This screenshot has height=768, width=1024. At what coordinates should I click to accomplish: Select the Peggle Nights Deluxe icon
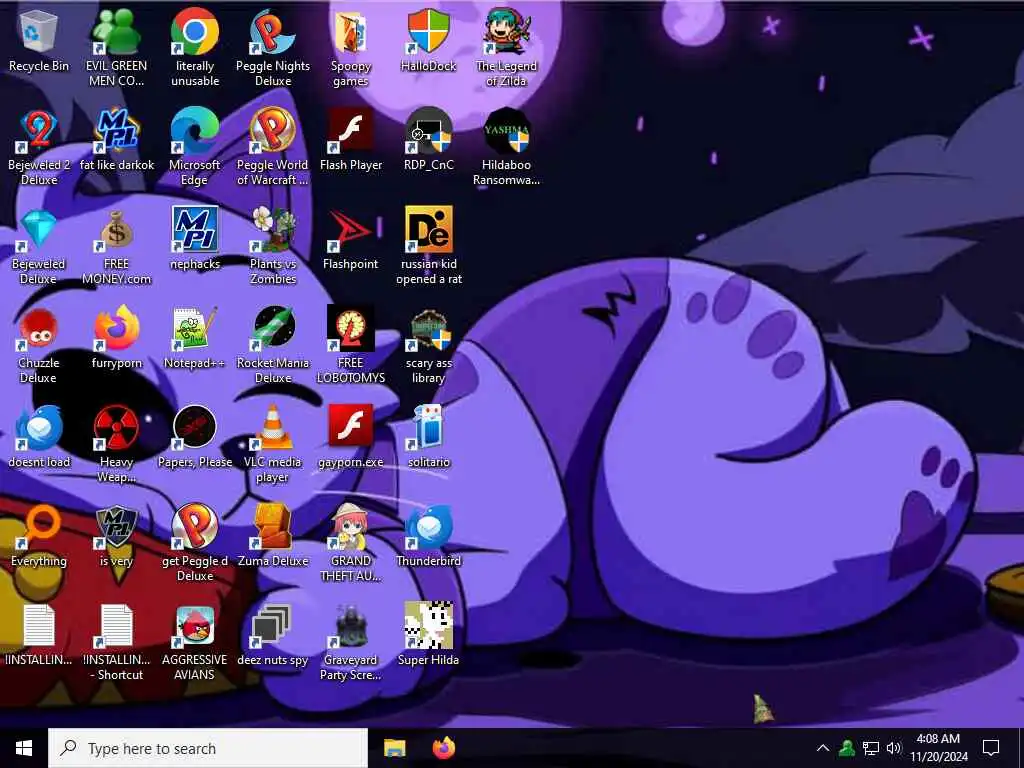pos(273,31)
